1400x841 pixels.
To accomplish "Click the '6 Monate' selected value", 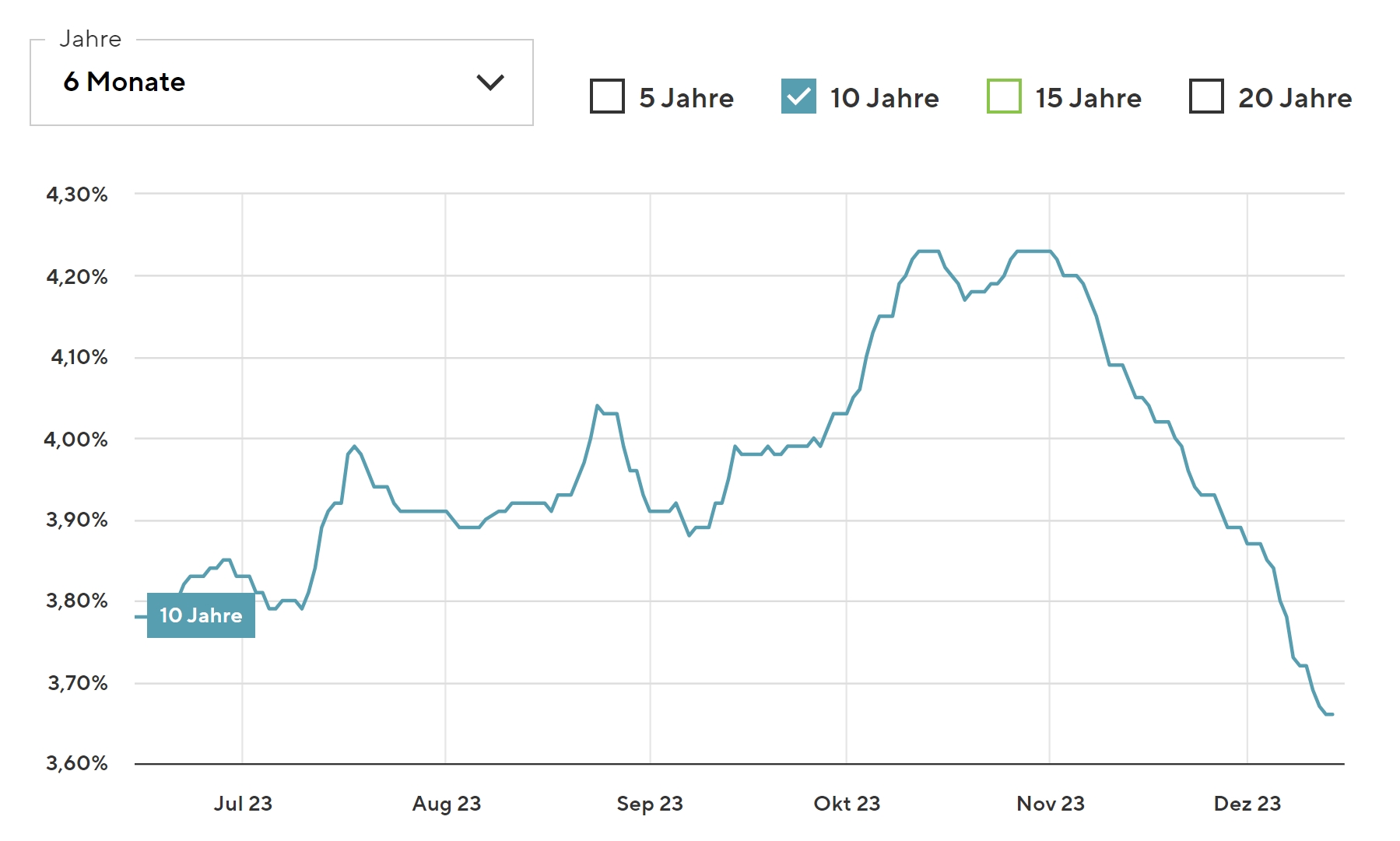I will [x=125, y=82].
